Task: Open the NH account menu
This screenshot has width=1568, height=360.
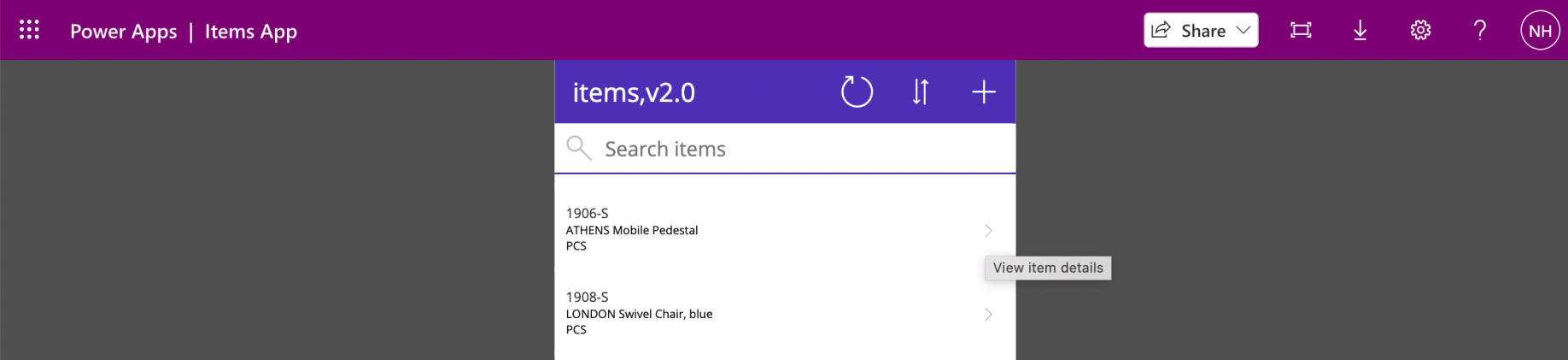Action: [1540, 31]
